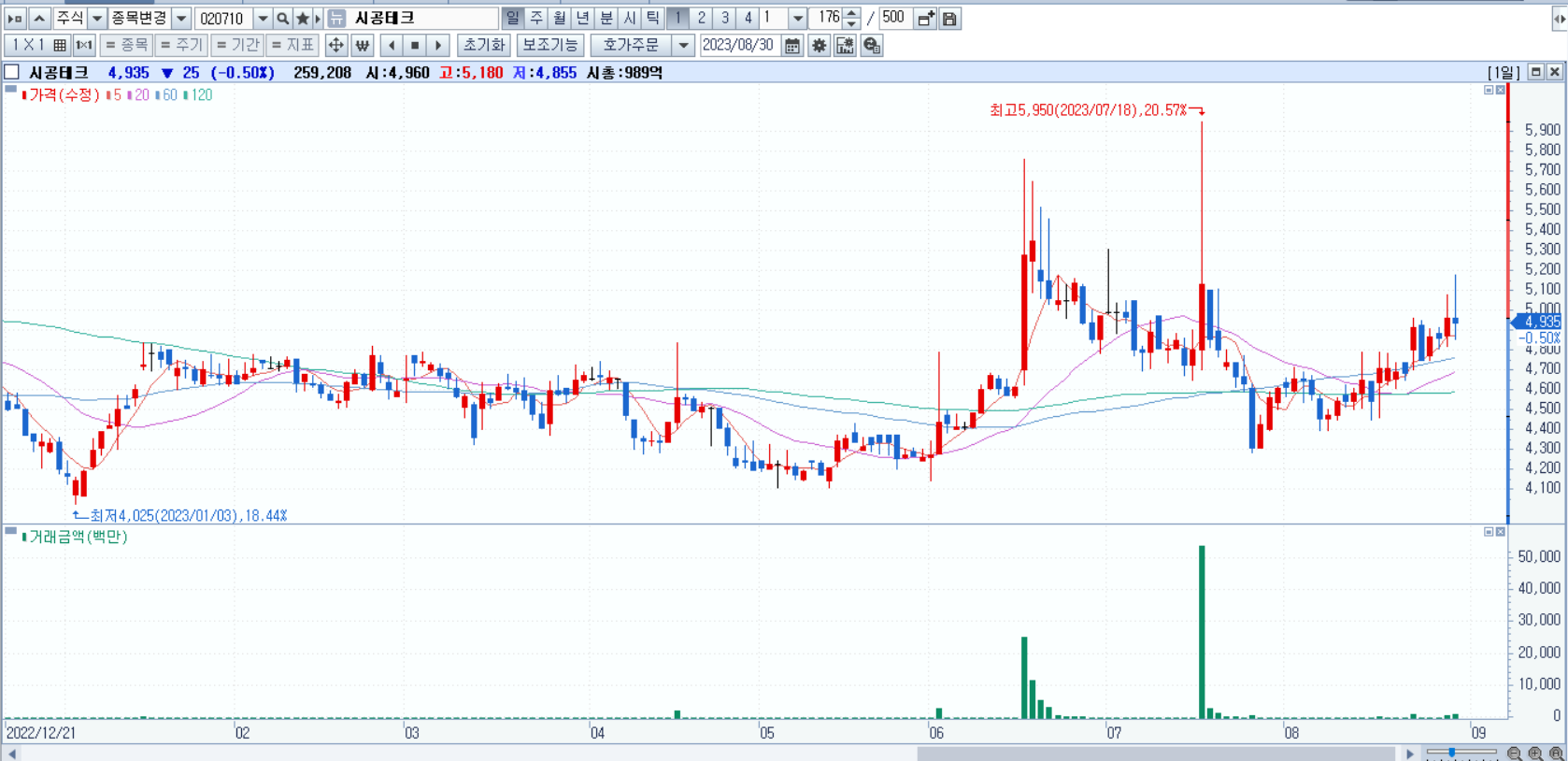Image resolution: width=1568 pixels, height=761 pixels.
Task: Select minute 분 chart period tab
Action: [606, 18]
